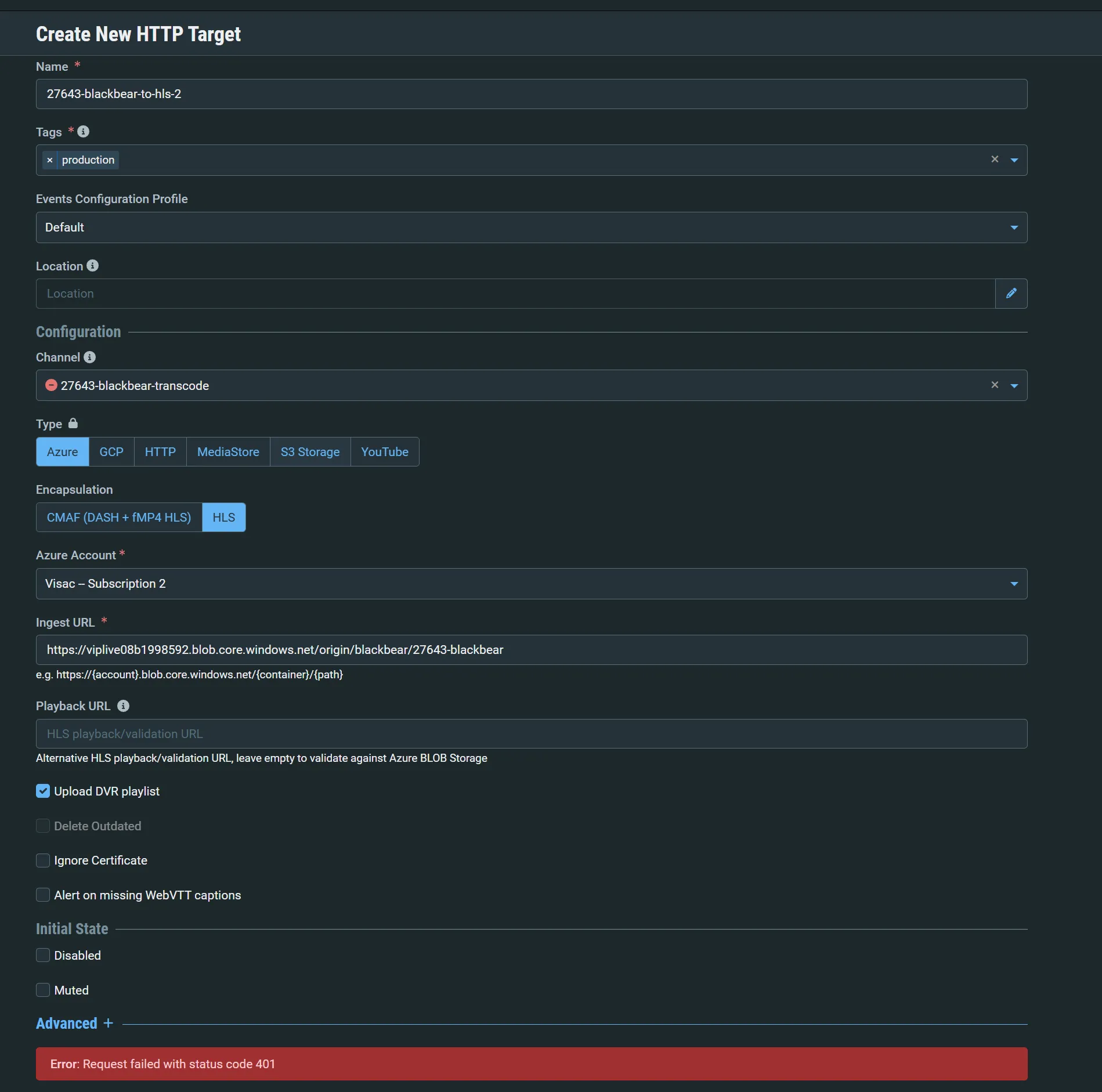Click the Ingest URL input field
This screenshot has width=1102, height=1092.
532,650
